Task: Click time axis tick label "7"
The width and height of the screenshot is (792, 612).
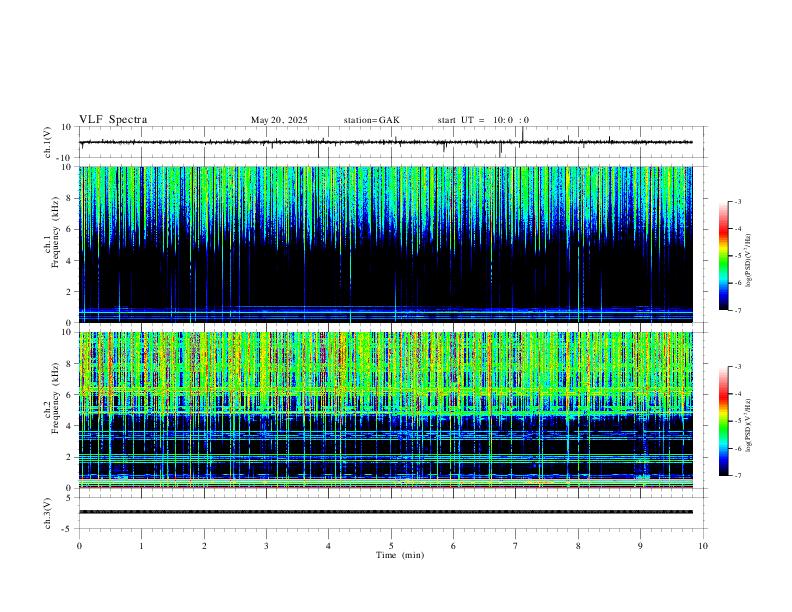Action: tap(516, 546)
